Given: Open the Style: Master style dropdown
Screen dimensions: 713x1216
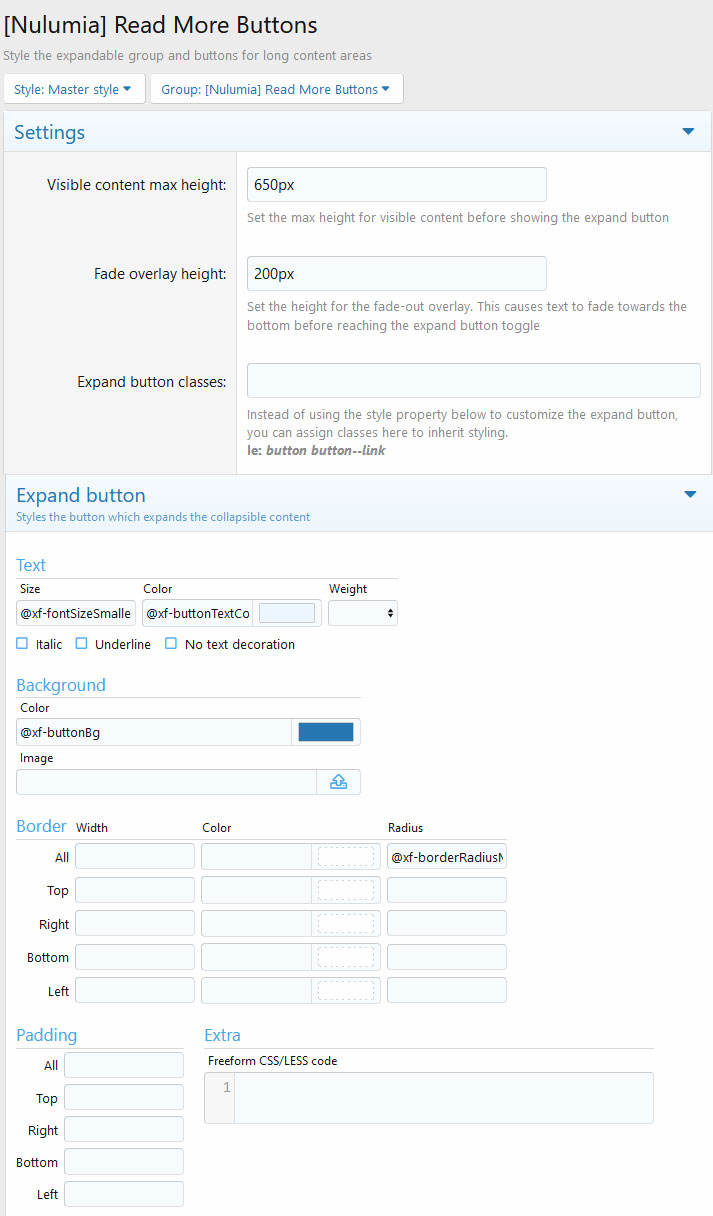Looking at the screenshot, I should (74, 89).
